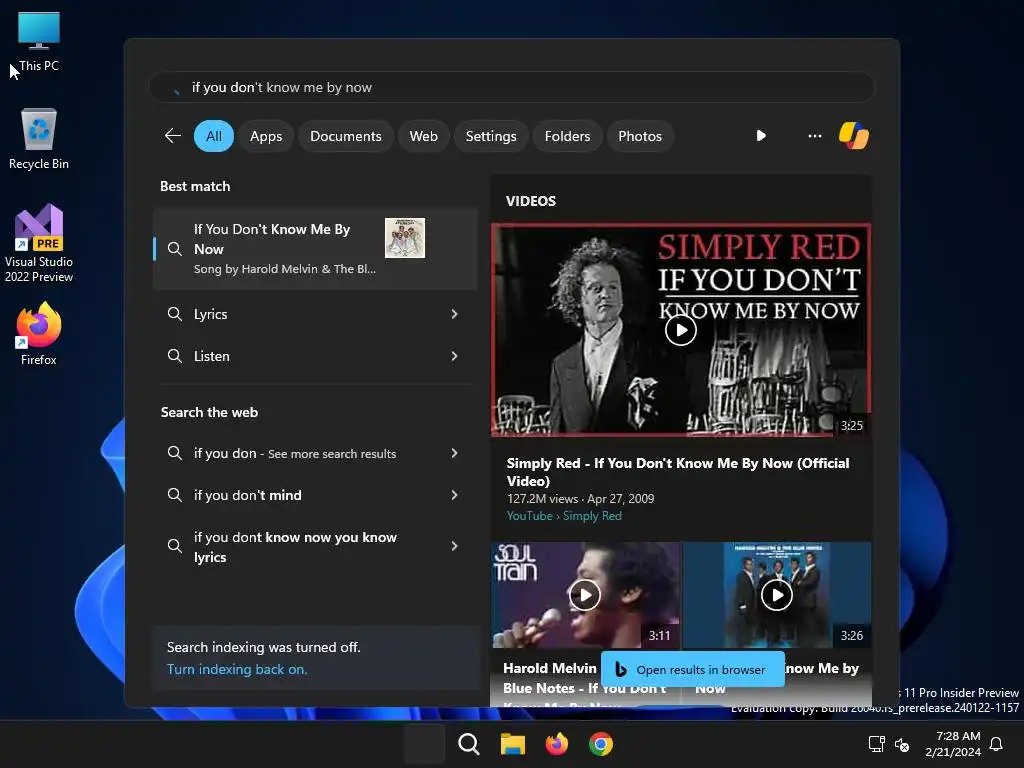Play the Simply Red official video
Screen dimensions: 1024x768
680,330
